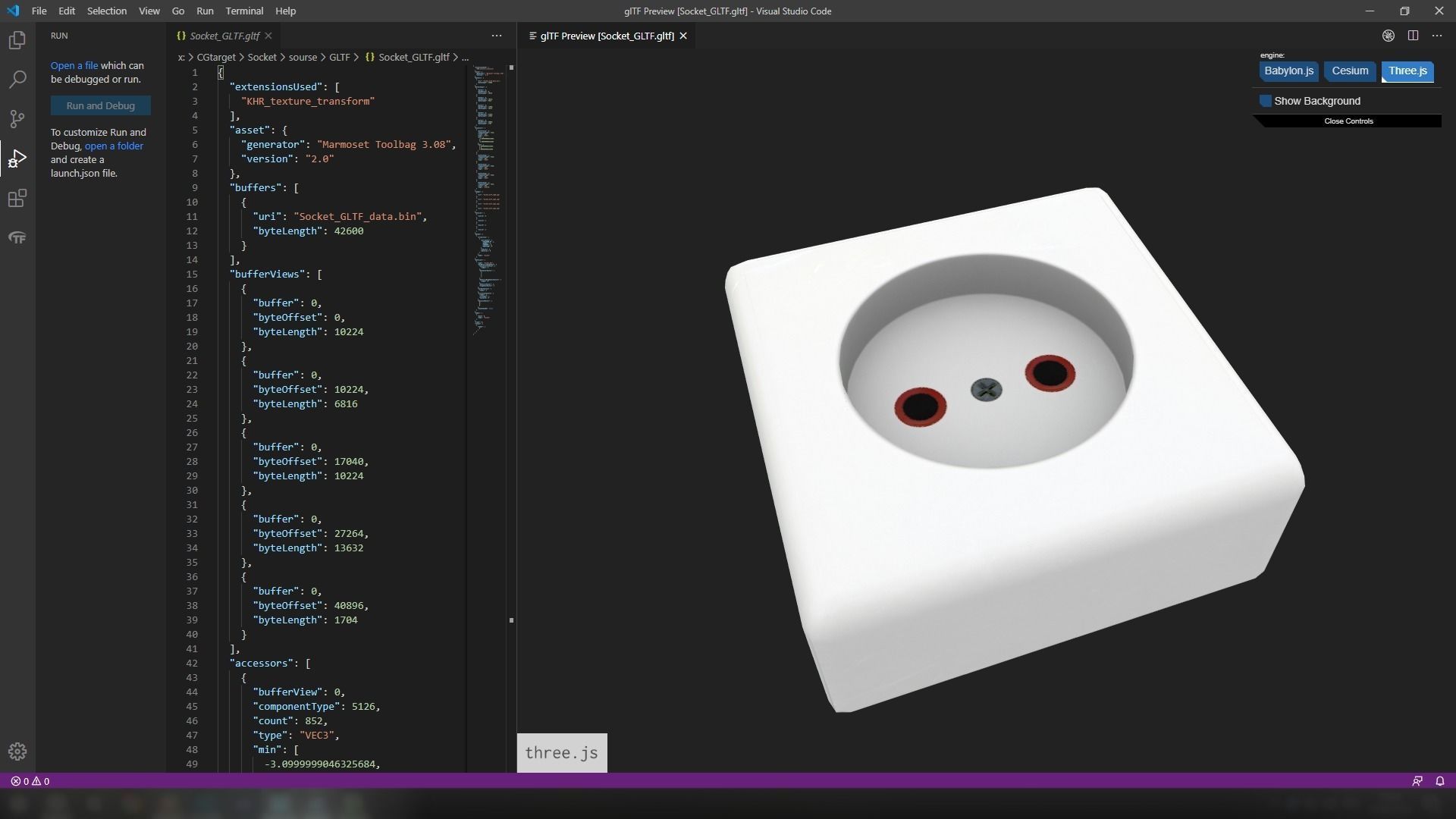Expand breadcrumb GLTF folder segment
The width and height of the screenshot is (1456, 819).
tap(339, 57)
